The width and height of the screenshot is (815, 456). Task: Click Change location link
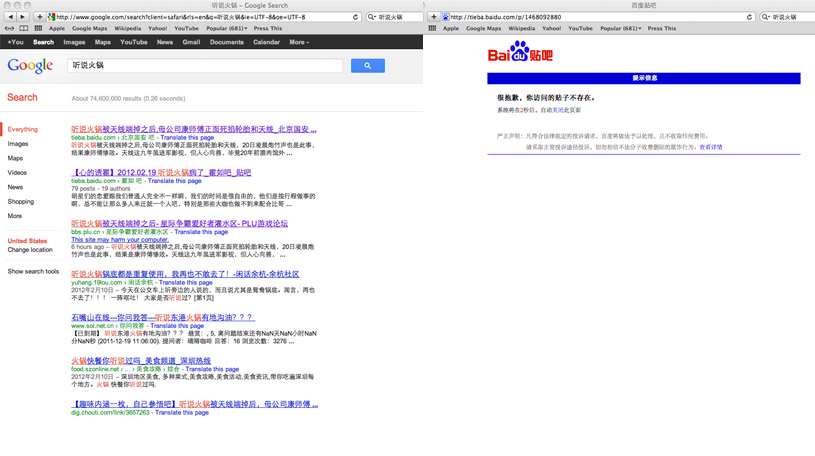30,250
